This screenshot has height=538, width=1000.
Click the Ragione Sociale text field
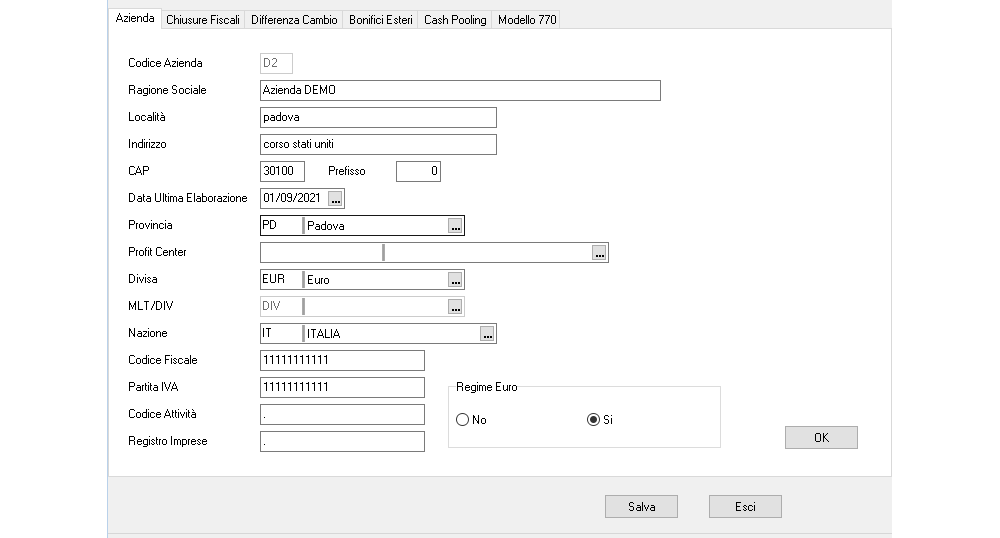459,91
